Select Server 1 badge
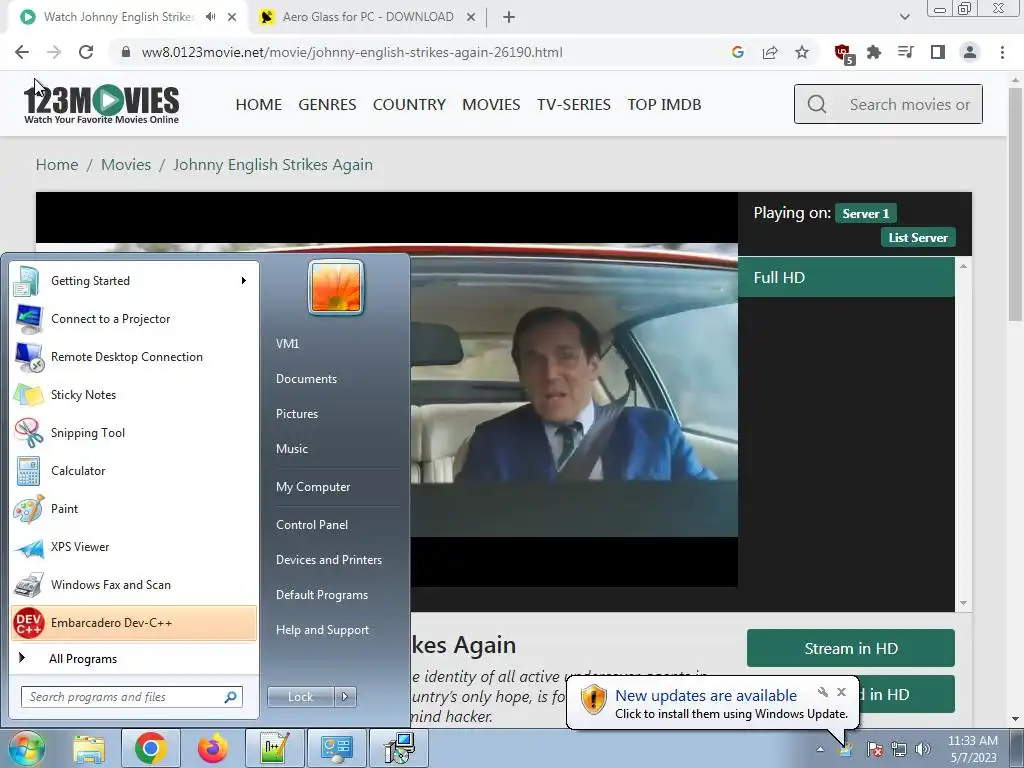Viewport: 1024px width, 768px height. pyautogui.click(x=866, y=214)
